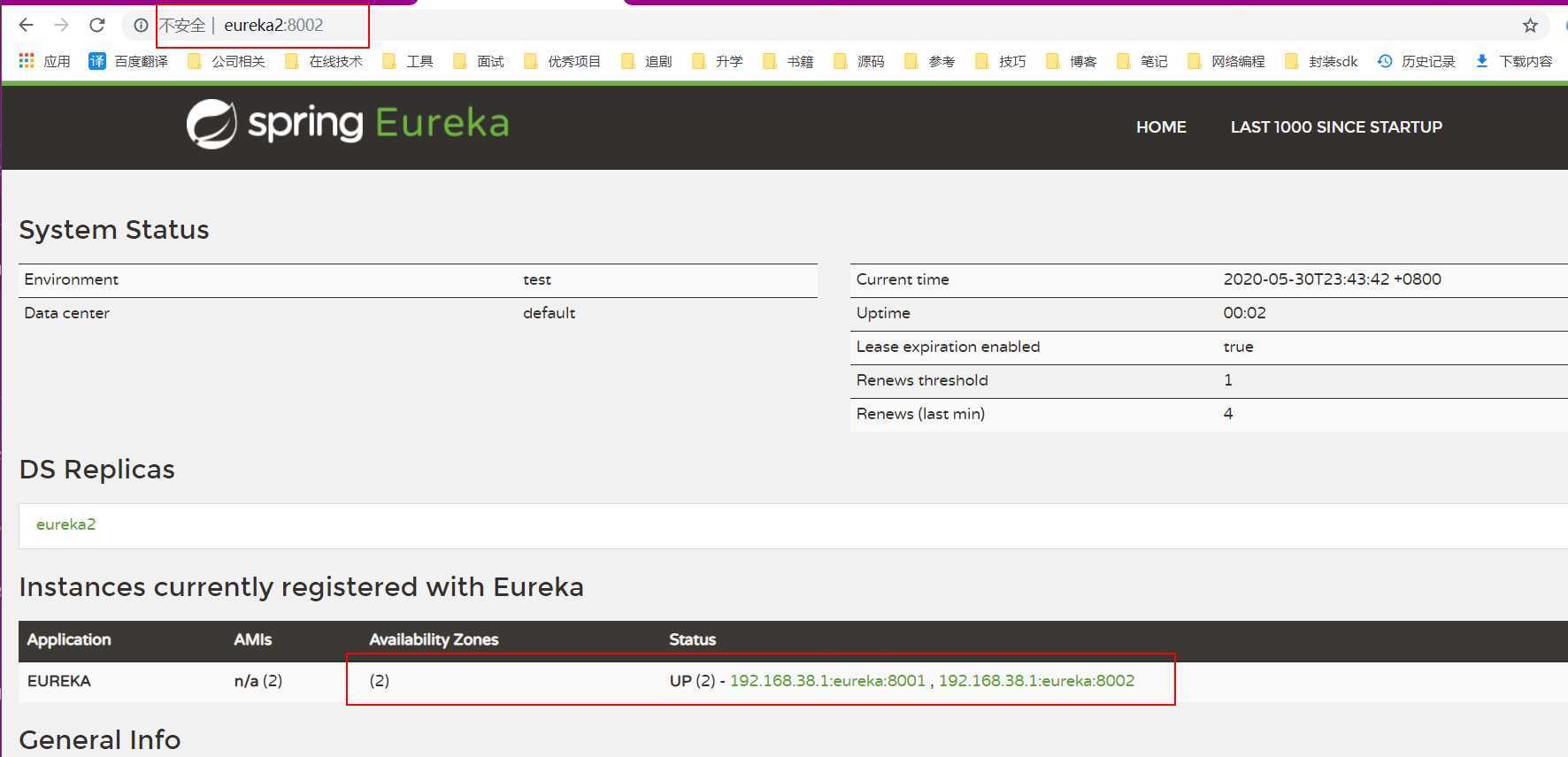Open the 参考 bookmark folder
The height and width of the screenshot is (757, 1568).
click(930, 61)
